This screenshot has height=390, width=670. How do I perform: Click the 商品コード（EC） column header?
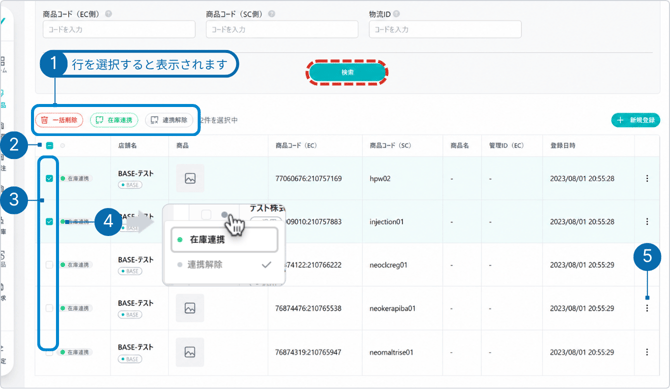[x=296, y=146]
